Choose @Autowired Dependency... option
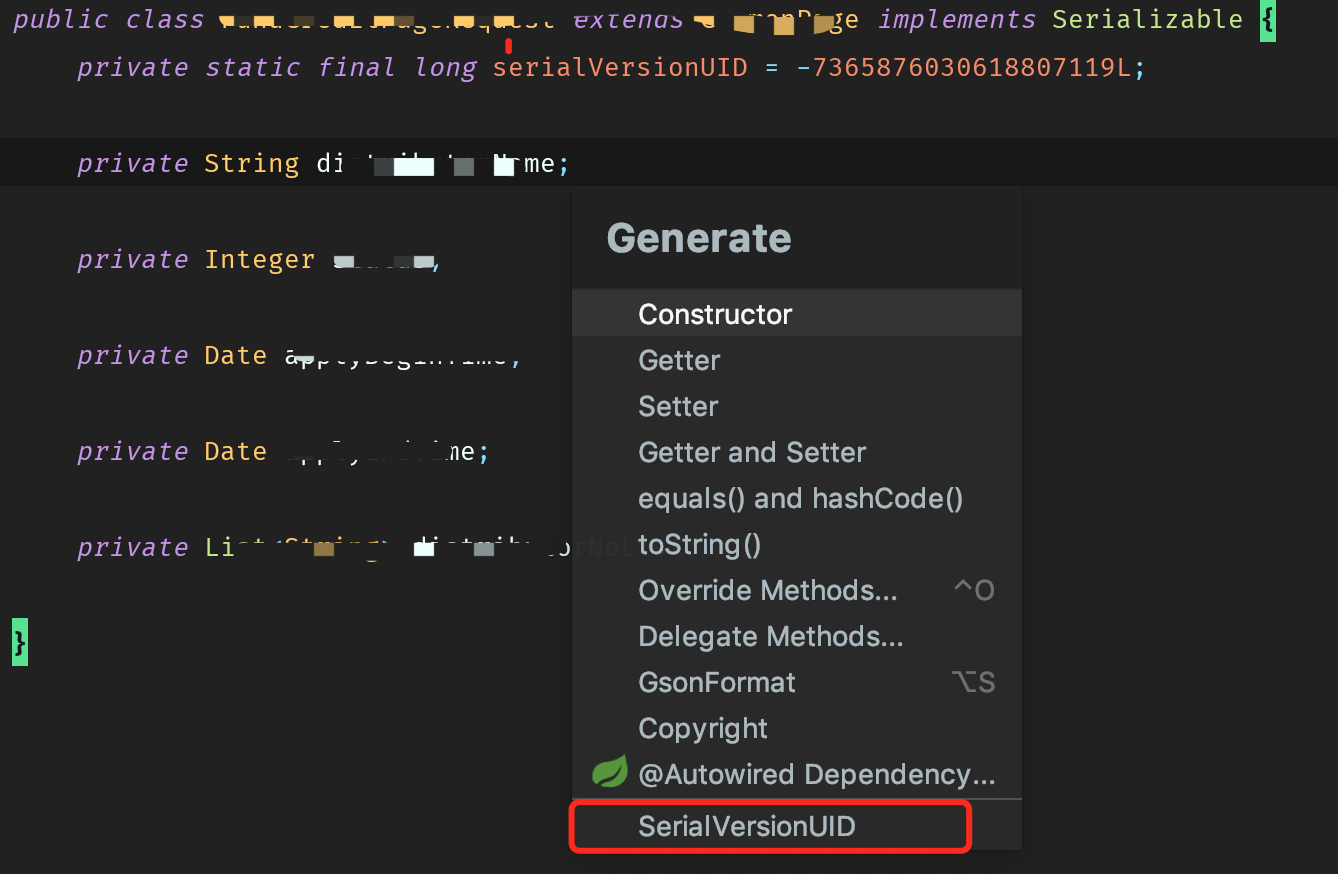The image size is (1338, 874). (x=796, y=774)
